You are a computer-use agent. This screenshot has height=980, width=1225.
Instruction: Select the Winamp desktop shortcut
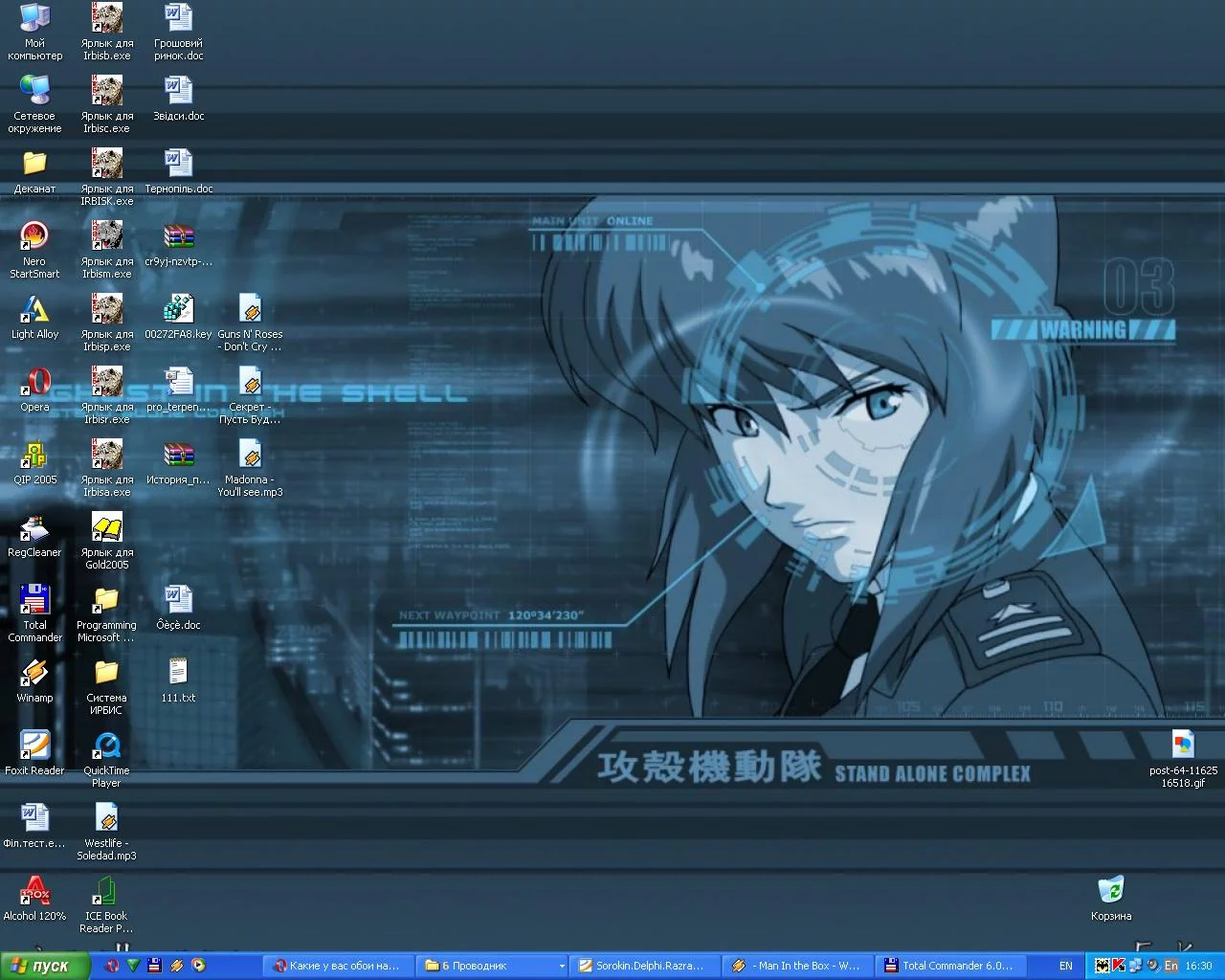(x=34, y=680)
